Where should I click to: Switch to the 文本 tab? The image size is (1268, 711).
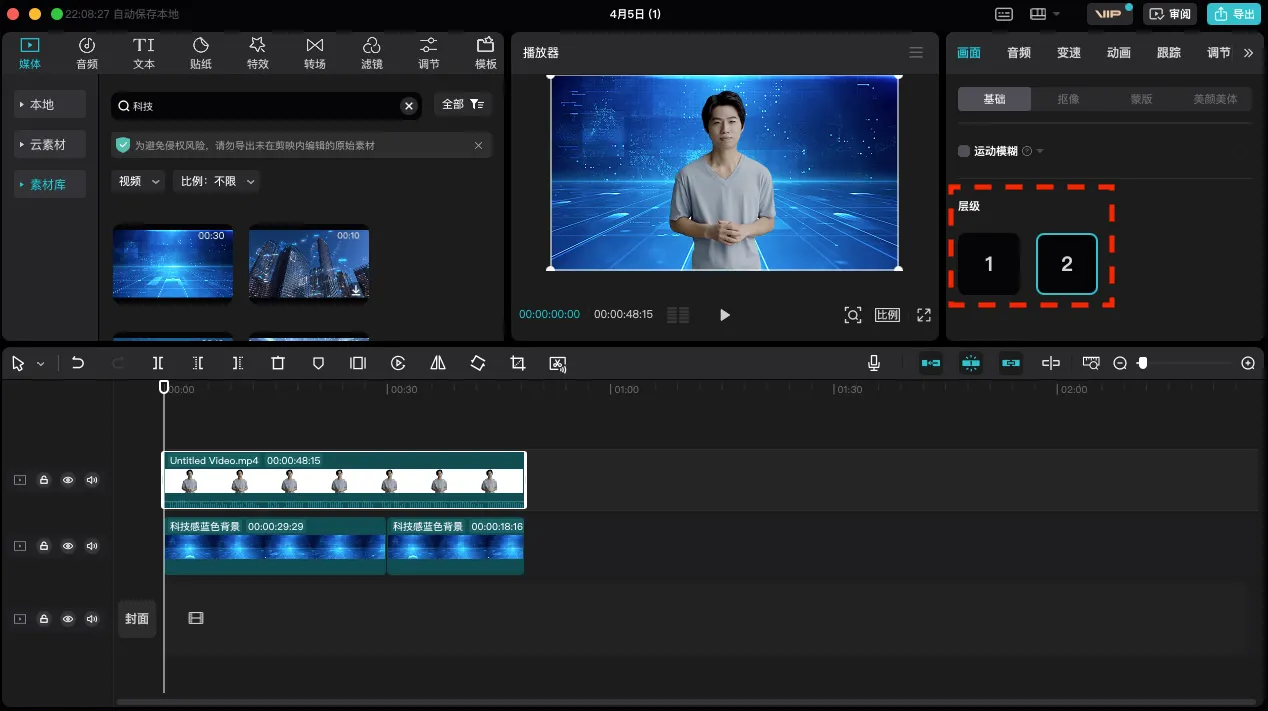[x=144, y=53]
